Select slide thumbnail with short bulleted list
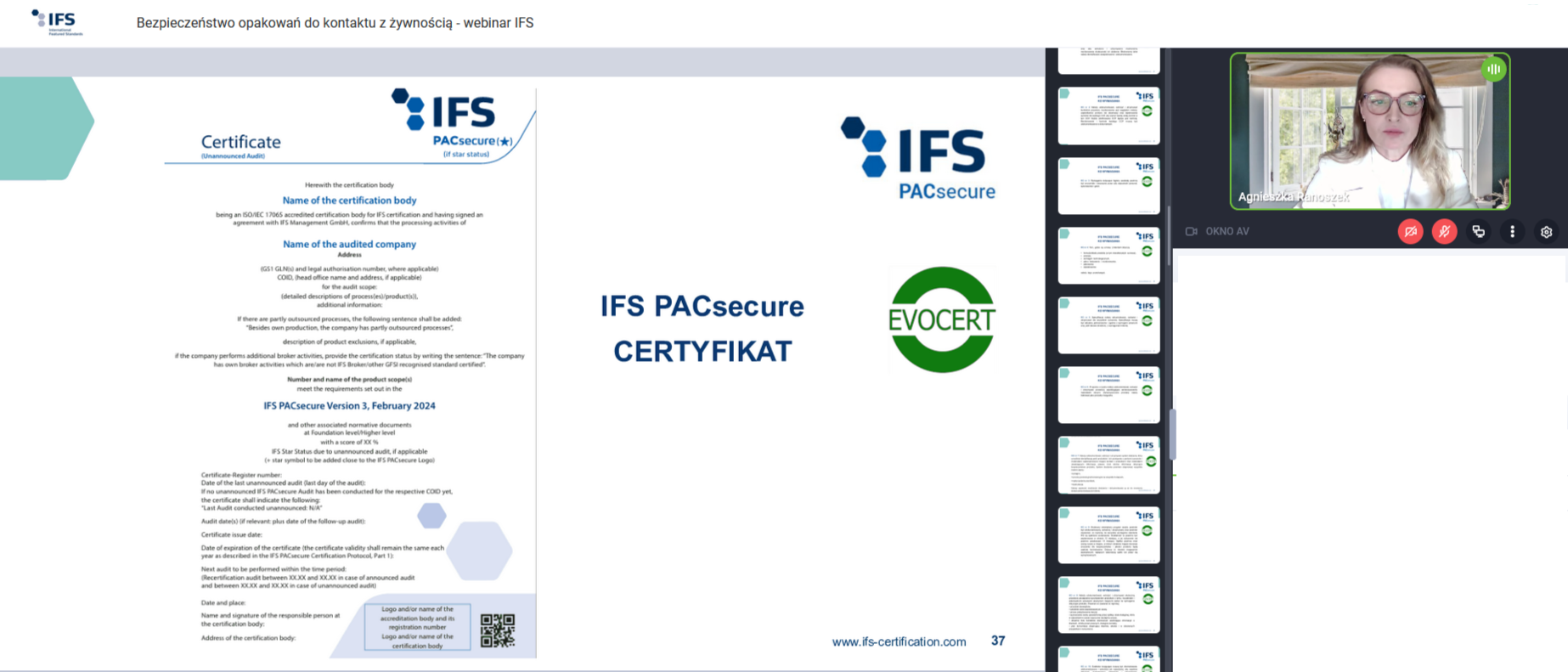Viewport: 1568px width, 672px height. tap(1108, 255)
